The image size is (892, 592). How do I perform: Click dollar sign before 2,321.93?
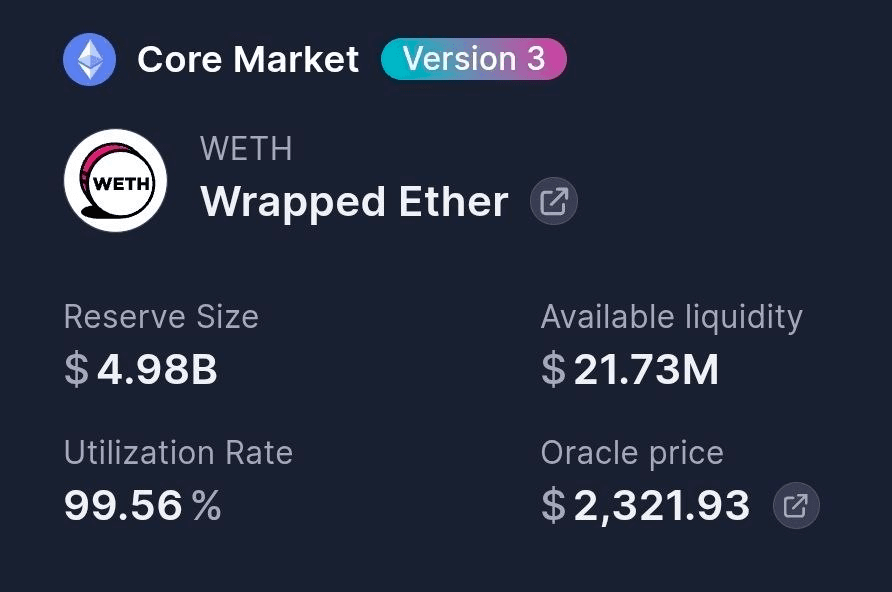553,506
